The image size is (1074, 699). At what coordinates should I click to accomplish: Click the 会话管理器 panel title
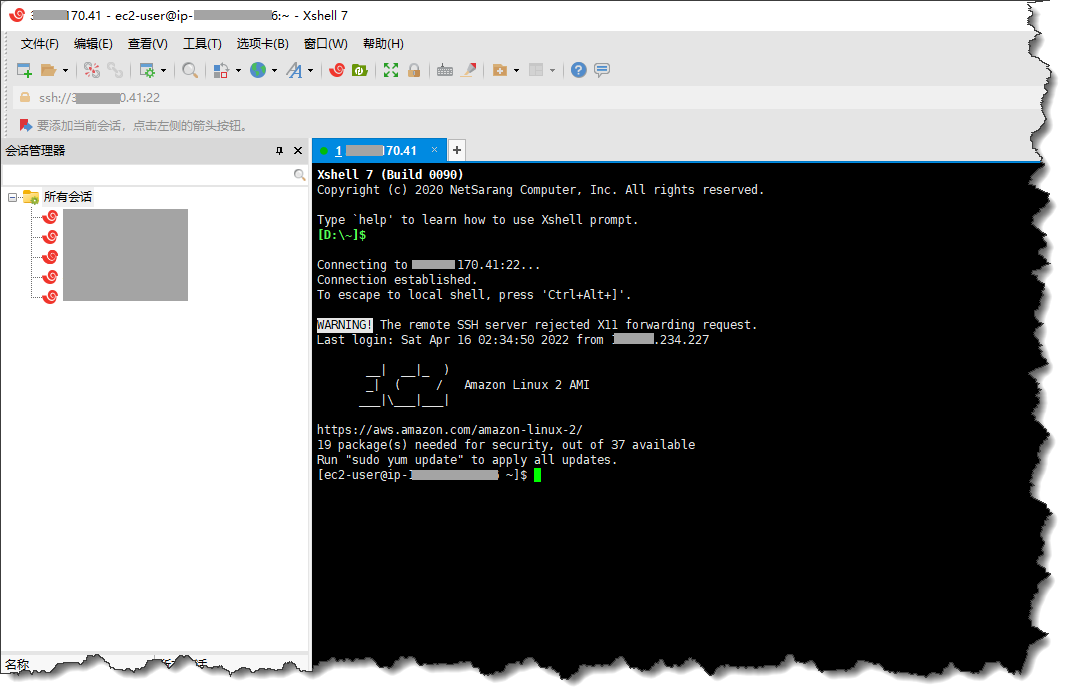36,151
